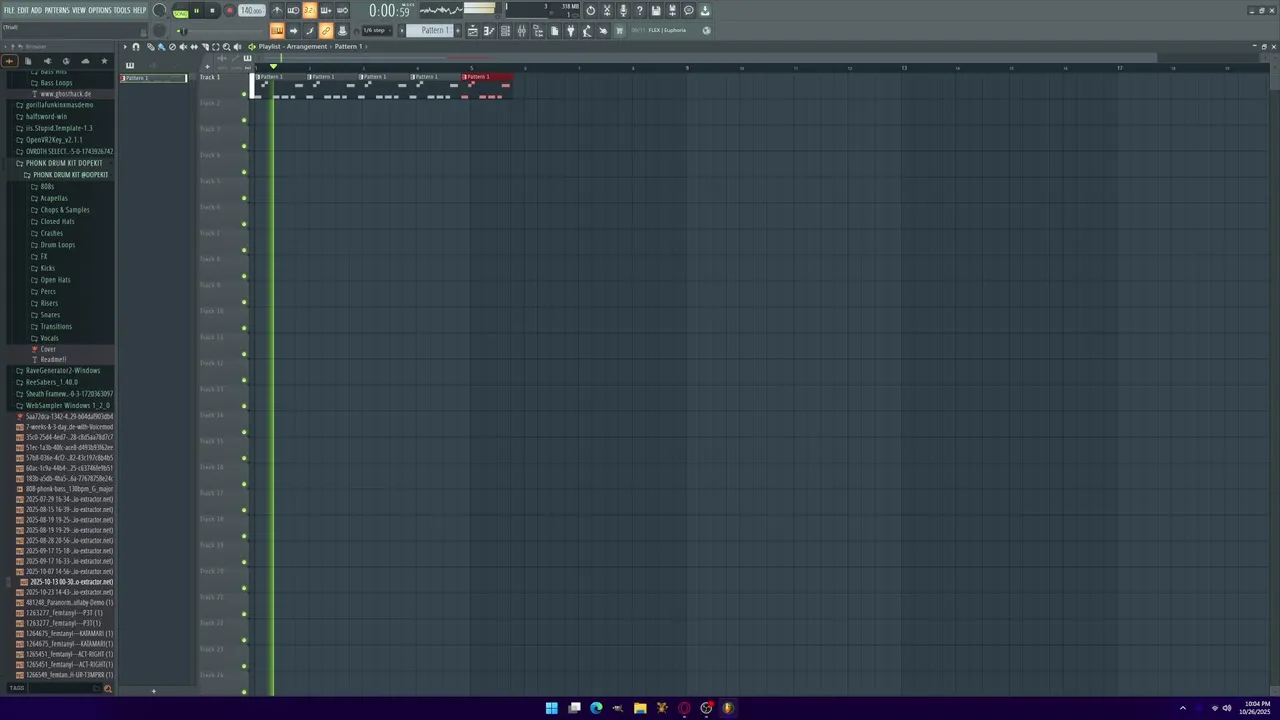1280x720 pixels.
Task: Open the Mixer view icon
Action: (522, 30)
